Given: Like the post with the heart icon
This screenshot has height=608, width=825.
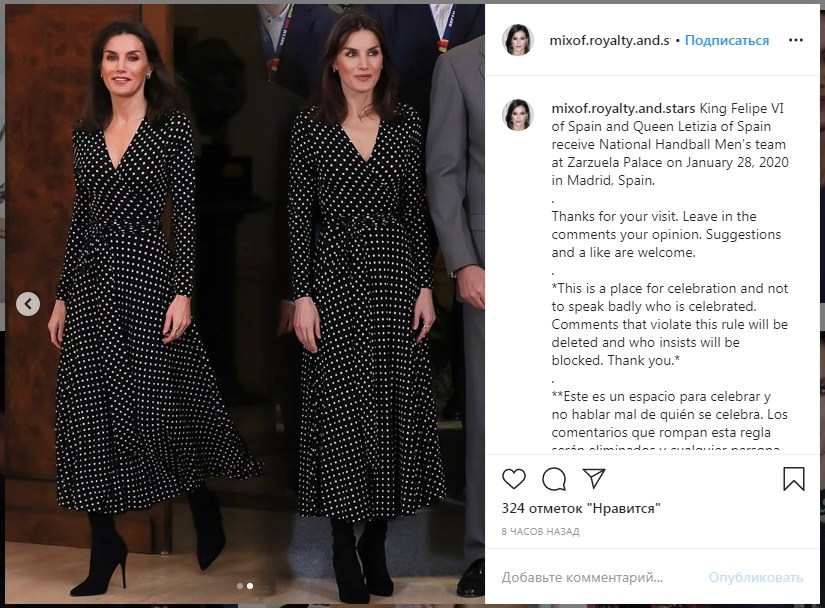Looking at the screenshot, I should pyautogui.click(x=514, y=479).
